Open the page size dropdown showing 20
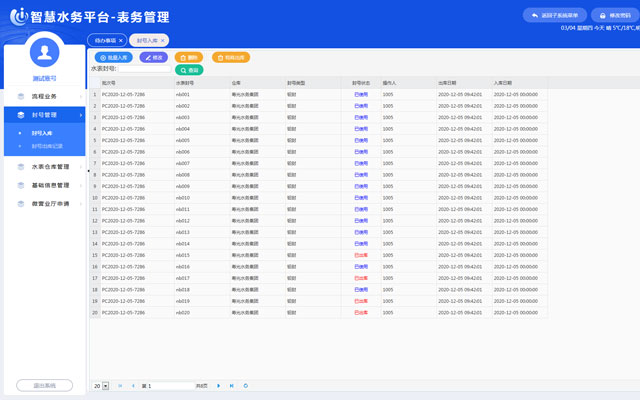640x400 pixels. tap(106, 385)
